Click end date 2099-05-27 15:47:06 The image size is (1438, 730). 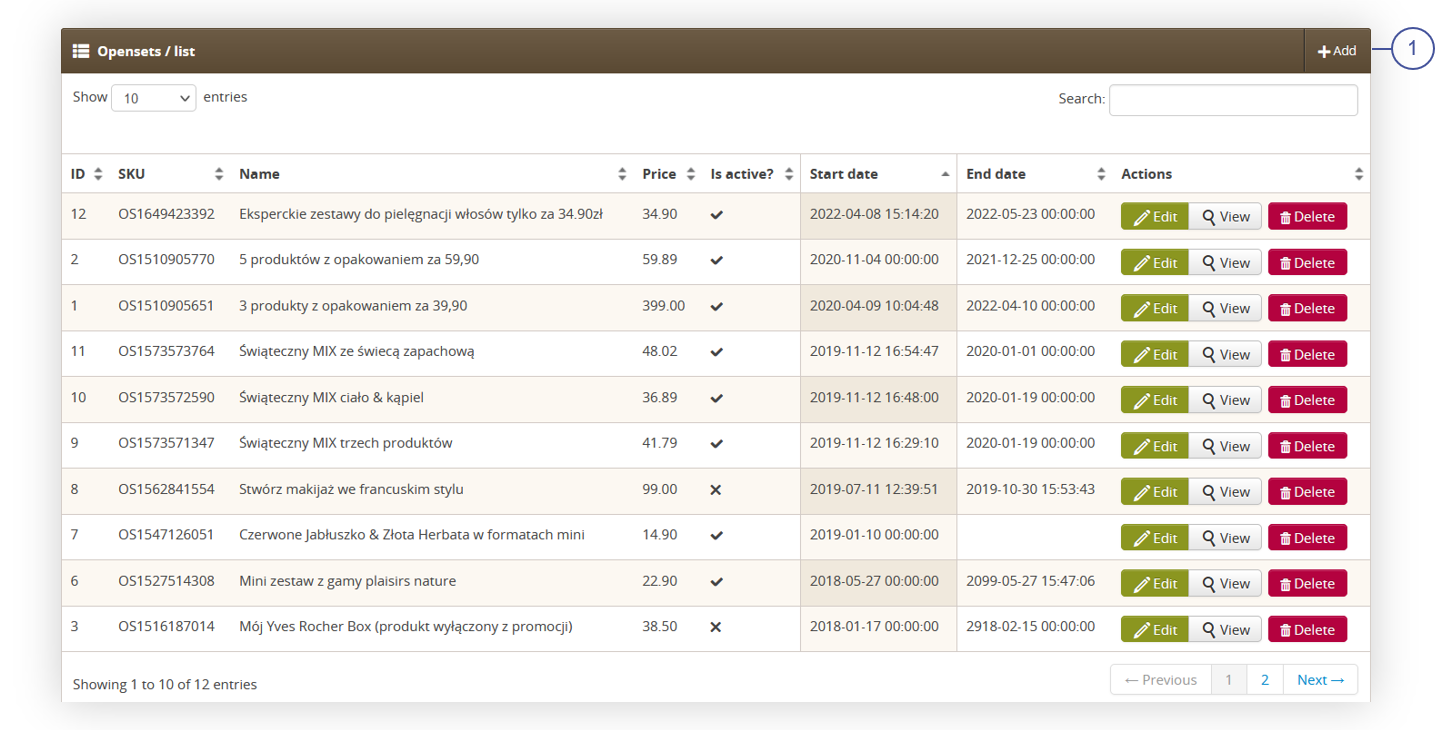[x=1030, y=581]
